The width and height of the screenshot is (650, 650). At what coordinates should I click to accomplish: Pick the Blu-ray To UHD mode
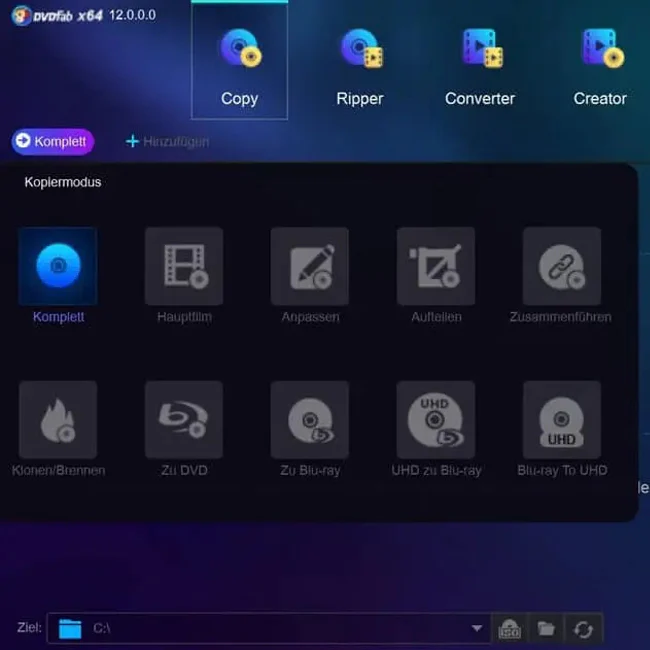tap(561, 419)
